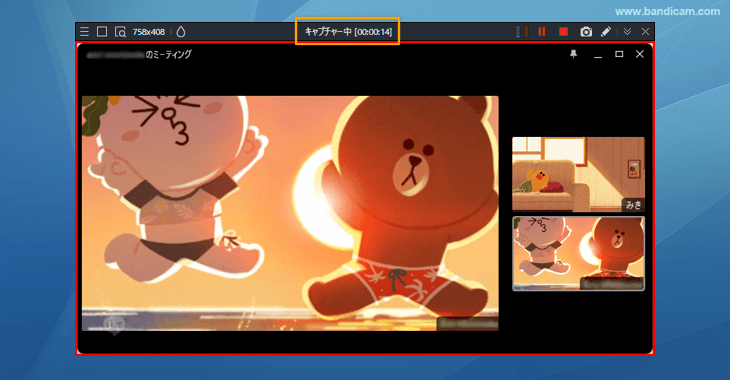
Task: Click the capture status timer 00:00:14
Action: [348, 32]
